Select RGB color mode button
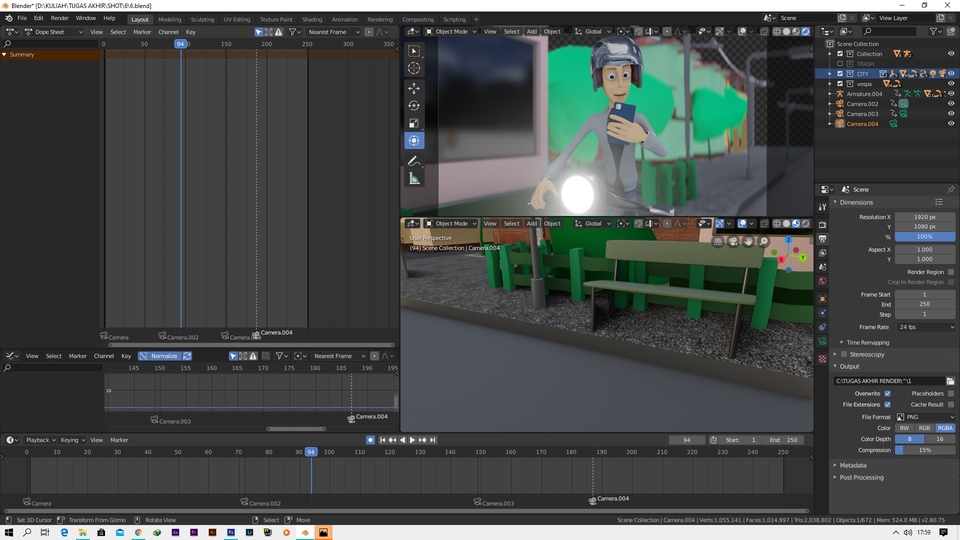This screenshot has height=540, width=960. click(924, 428)
